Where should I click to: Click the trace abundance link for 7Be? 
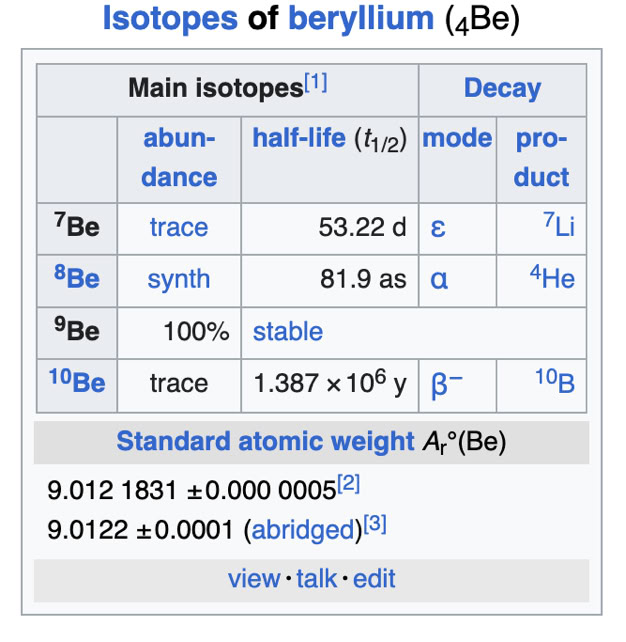tap(178, 228)
